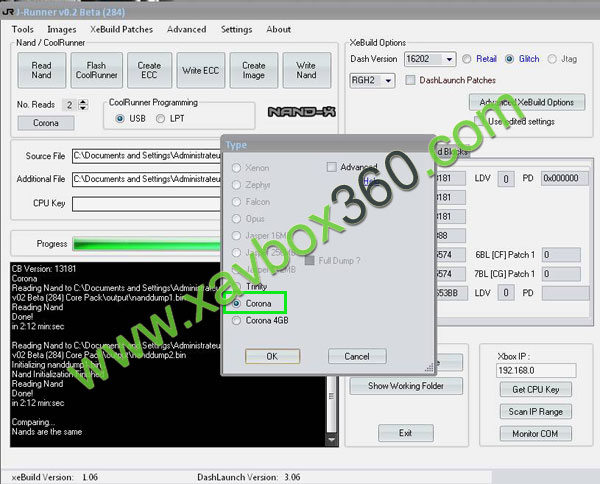
Task: Open the Settings menu
Action: click(236, 29)
